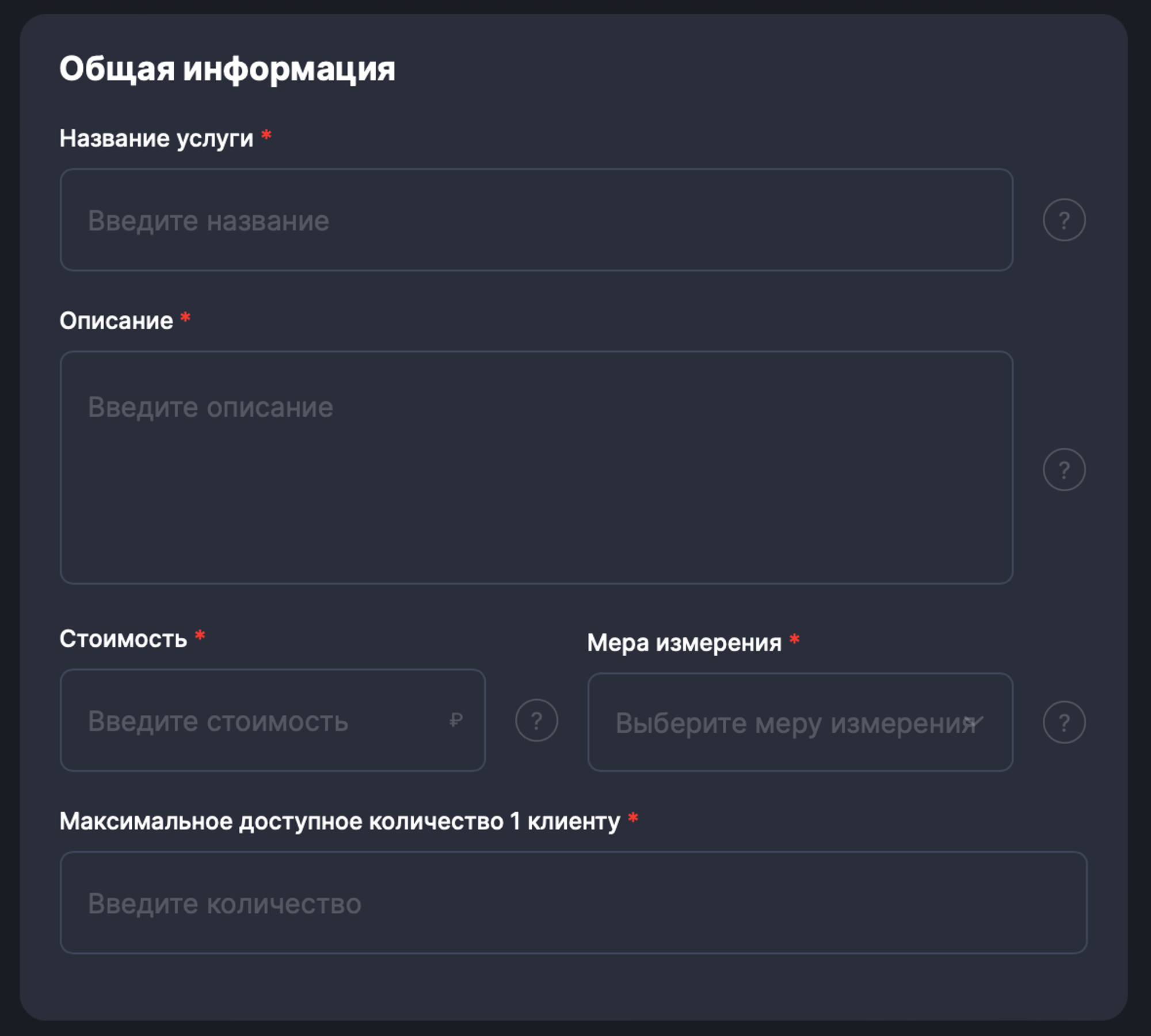1151x1036 pixels.
Task: Open help icon next to Мера измерения dropdown
Action: click(1064, 722)
